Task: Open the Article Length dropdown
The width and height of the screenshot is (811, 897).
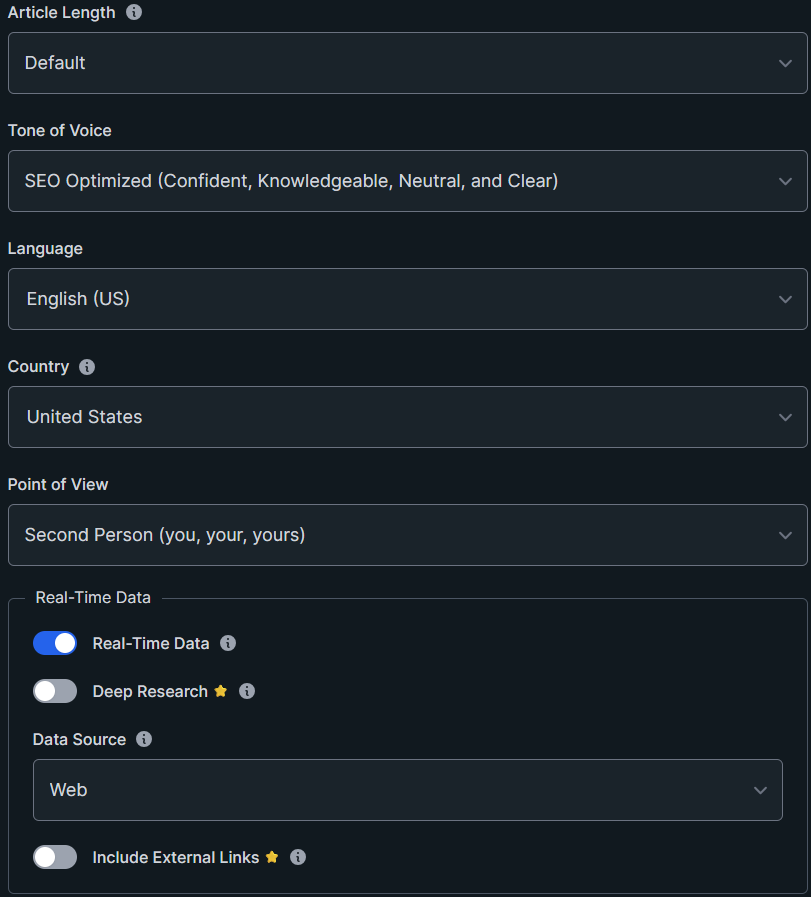Action: pos(407,63)
